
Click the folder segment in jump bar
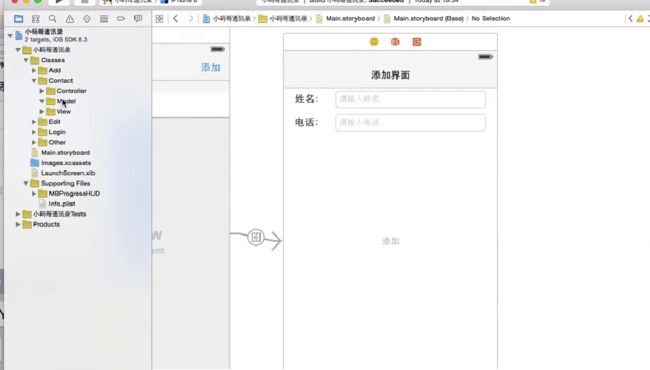[283, 19]
